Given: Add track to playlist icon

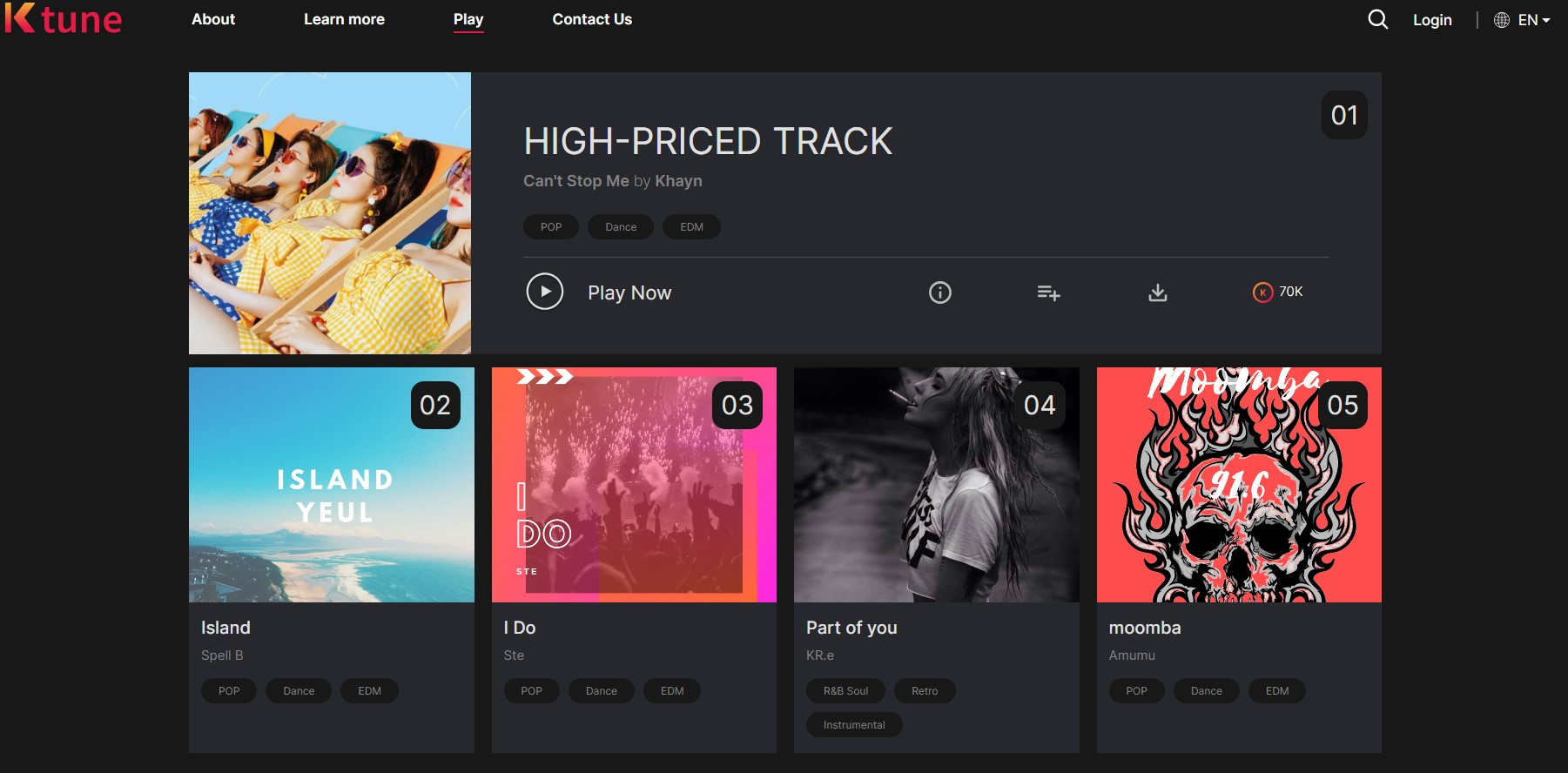Looking at the screenshot, I should click(x=1048, y=293).
